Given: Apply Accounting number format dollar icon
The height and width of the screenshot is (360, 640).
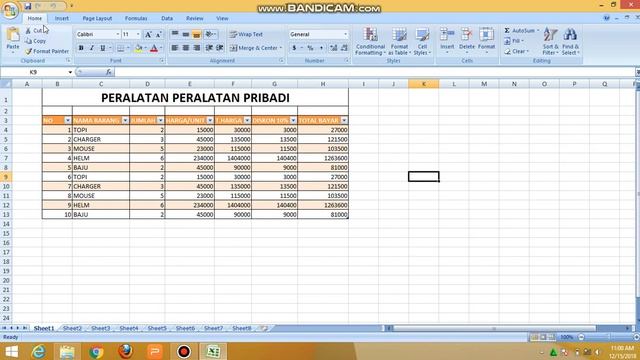Looking at the screenshot, I should coord(294,48).
